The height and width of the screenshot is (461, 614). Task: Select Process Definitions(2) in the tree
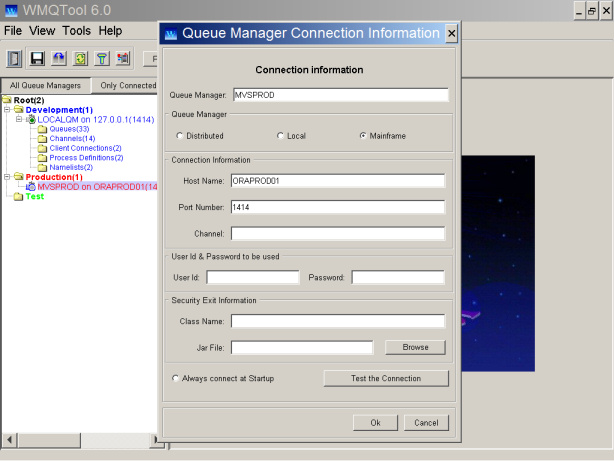(x=86, y=158)
